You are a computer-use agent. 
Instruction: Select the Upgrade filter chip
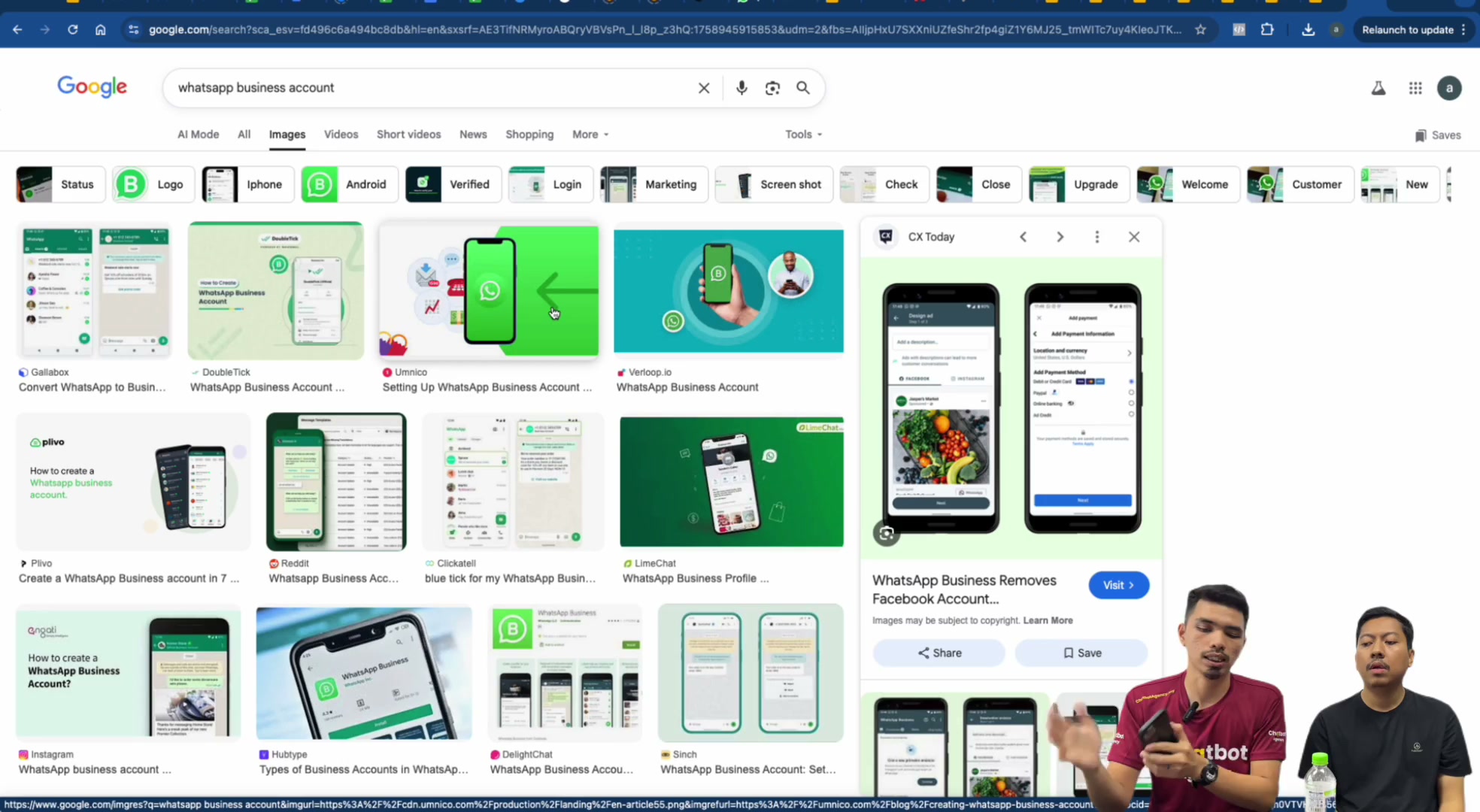[1078, 184]
